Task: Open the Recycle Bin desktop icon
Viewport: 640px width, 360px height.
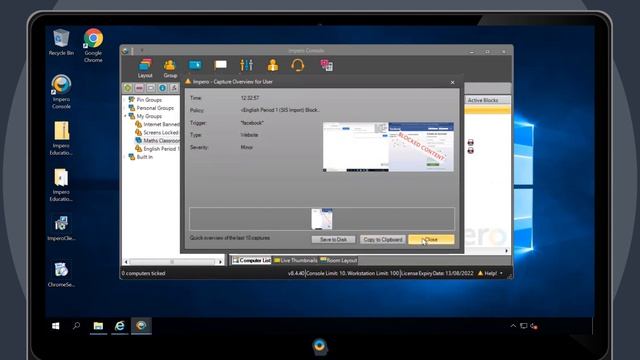Action: tap(61, 42)
